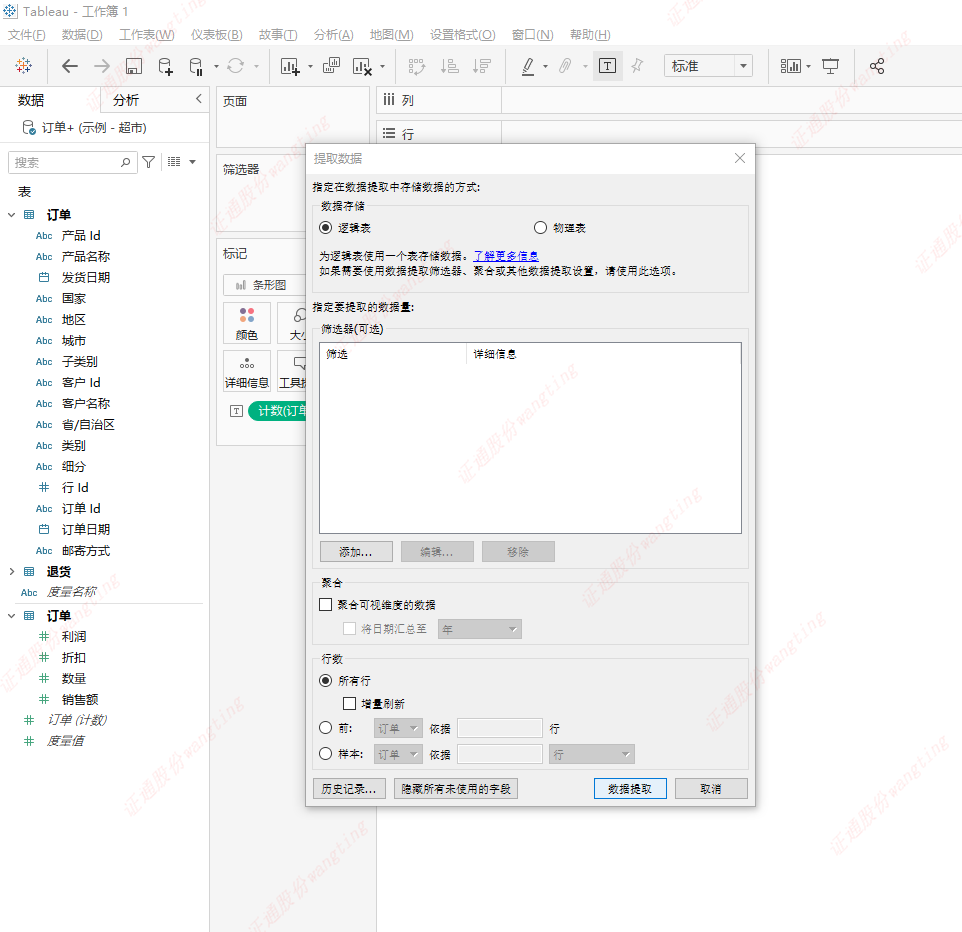Open the 行 unit dropdown for sample
This screenshot has height=932, width=962.
point(591,754)
